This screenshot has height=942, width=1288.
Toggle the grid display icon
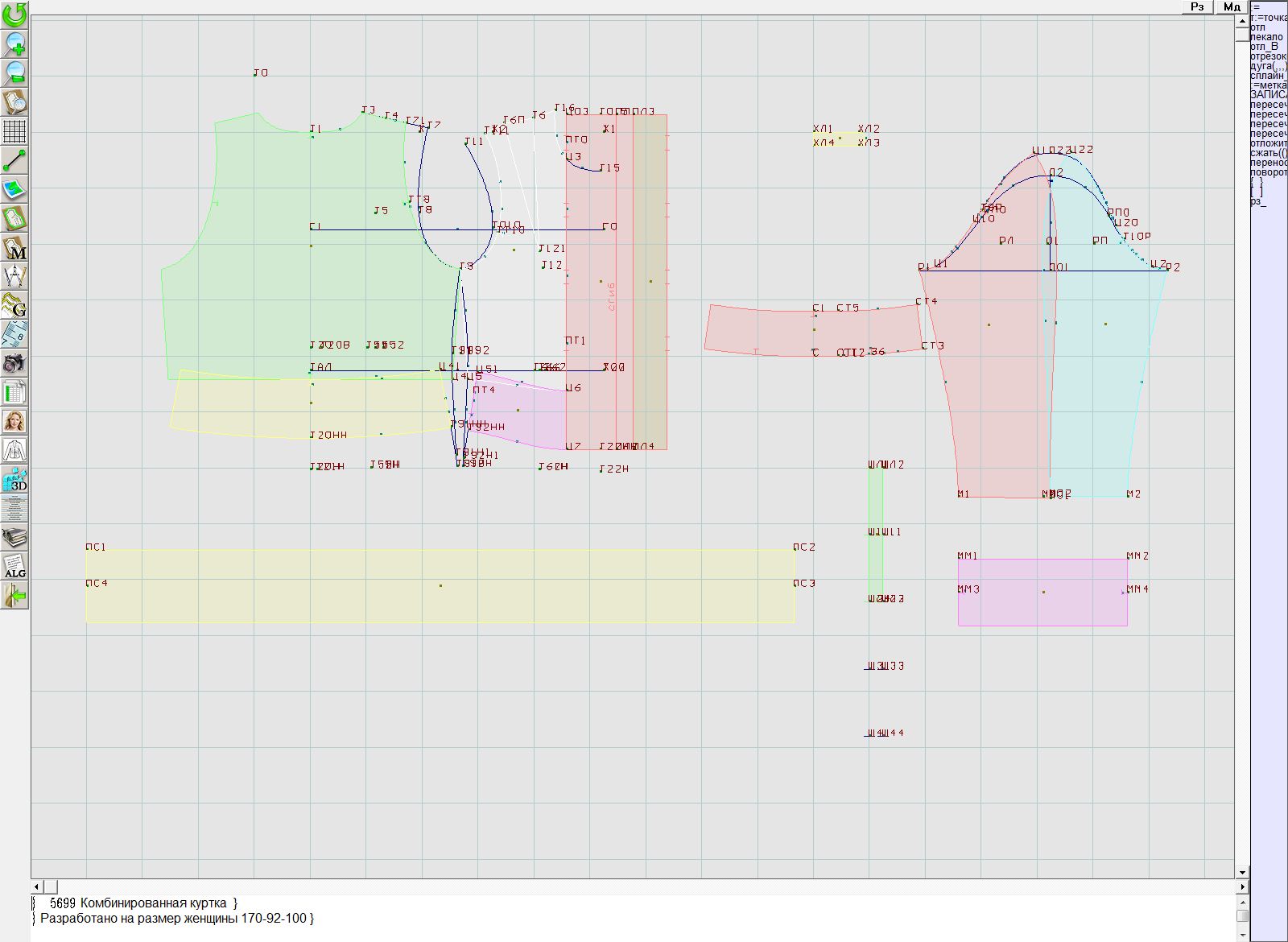click(x=14, y=130)
